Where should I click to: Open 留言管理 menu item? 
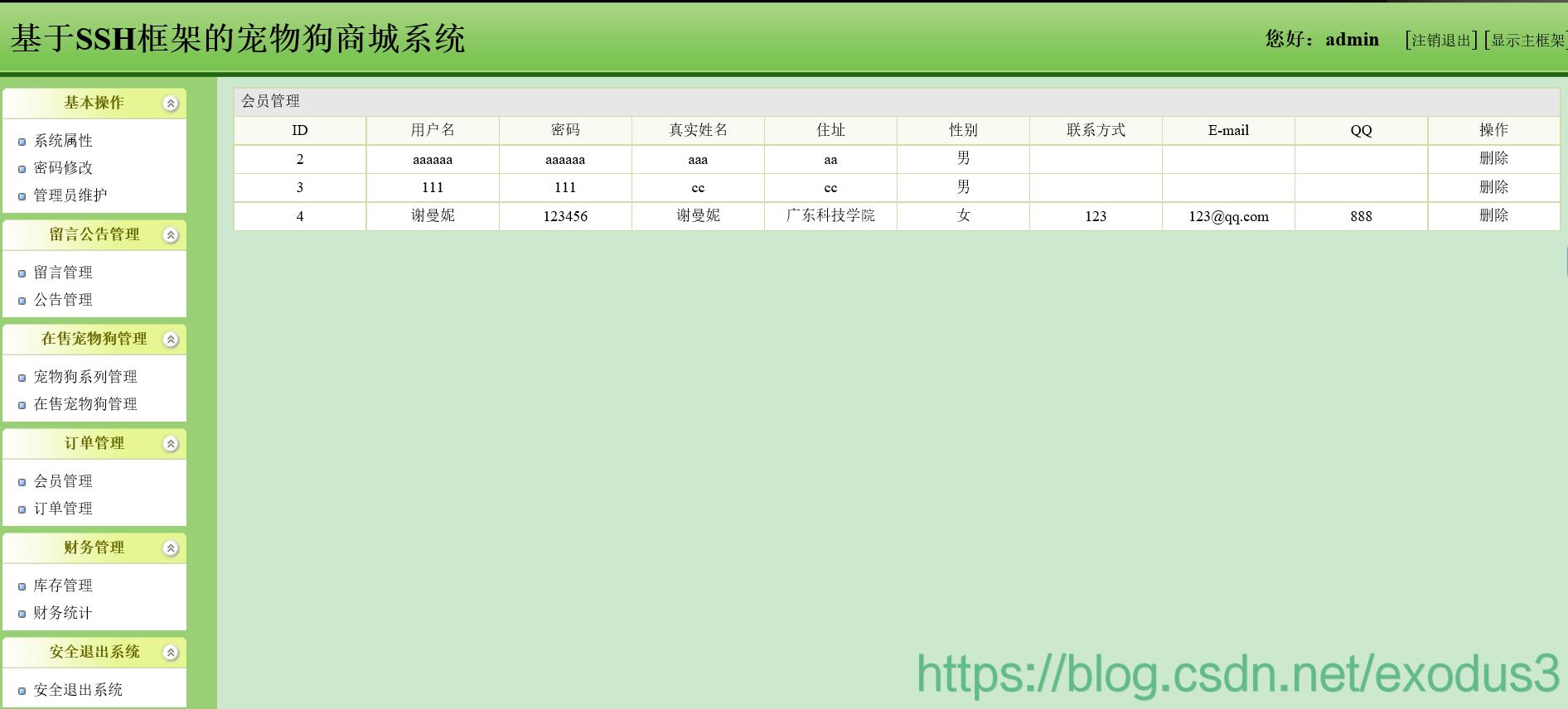[x=63, y=273]
